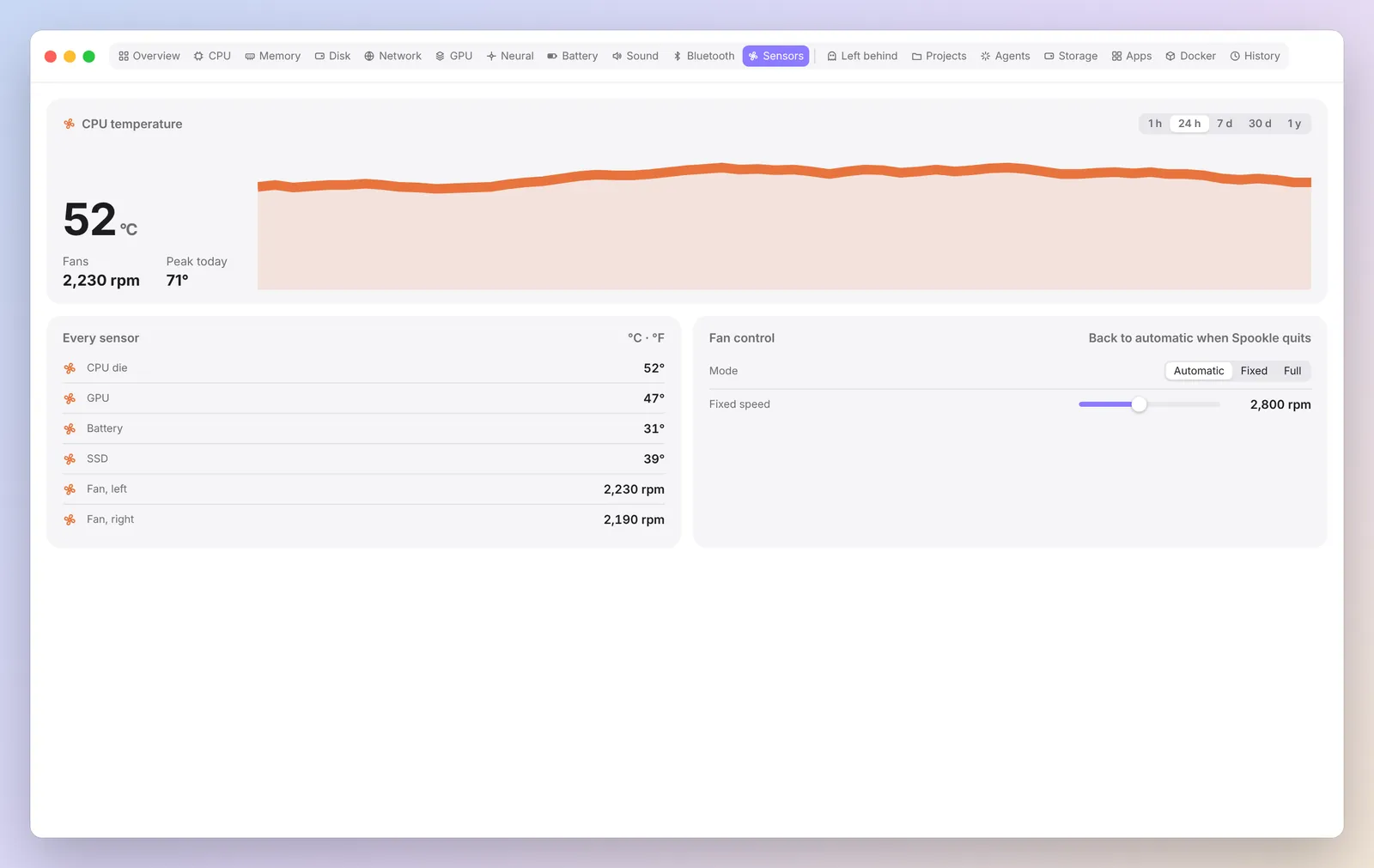Open the Overview tab
The image size is (1374, 868).
click(x=149, y=56)
